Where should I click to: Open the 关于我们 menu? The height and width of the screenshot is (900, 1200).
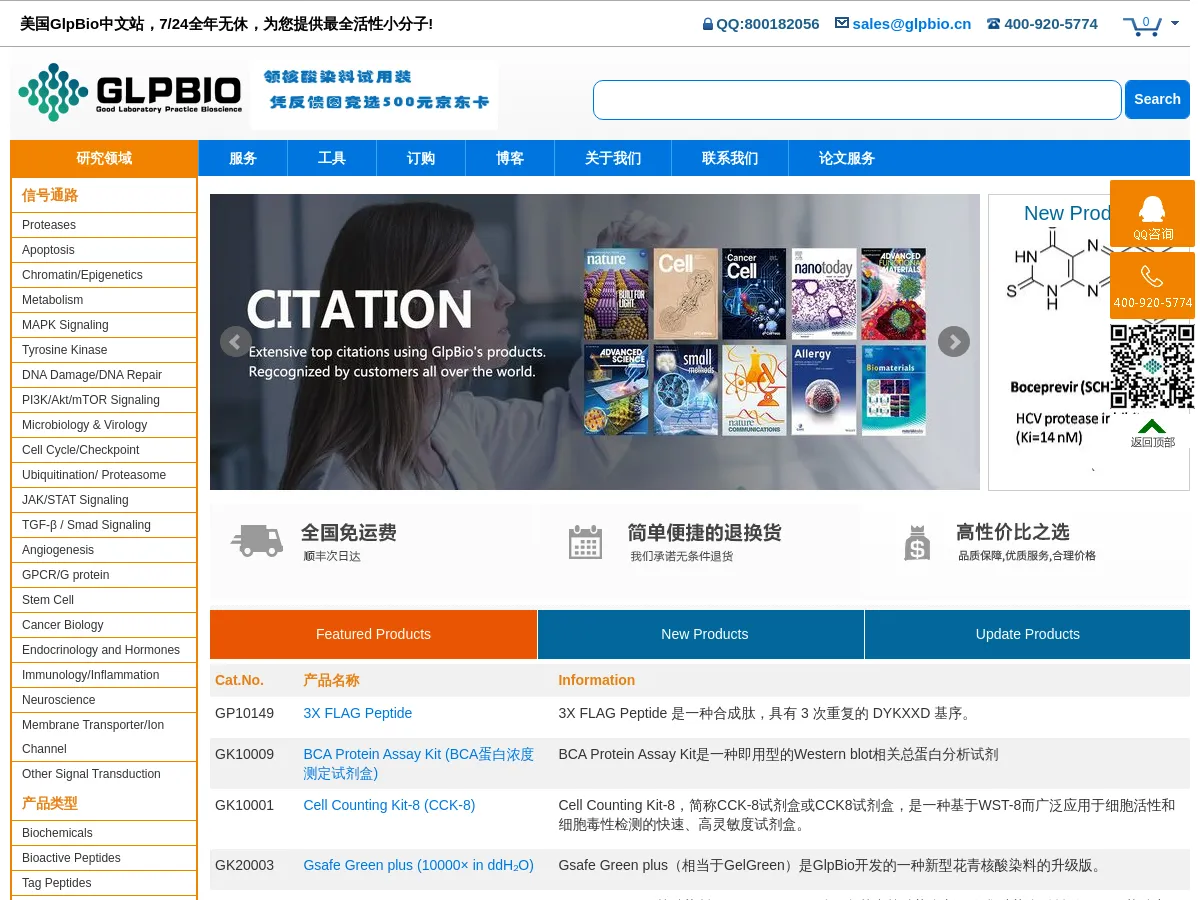click(612, 157)
